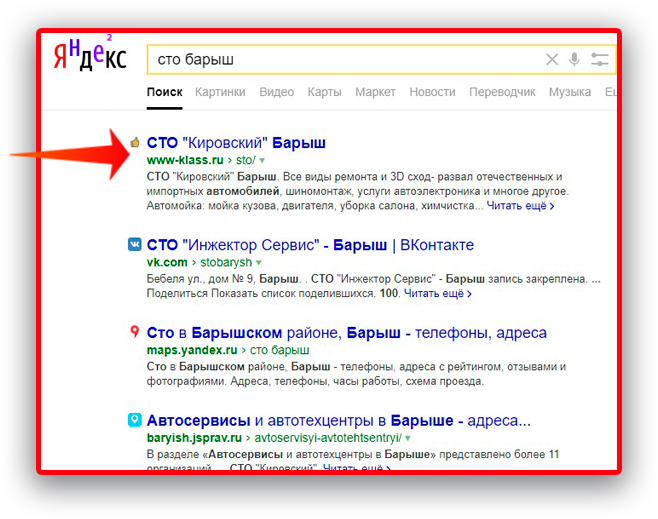The image size is (658, 519).
Task: Click the VK favicon icon
Action: point(135,244)
